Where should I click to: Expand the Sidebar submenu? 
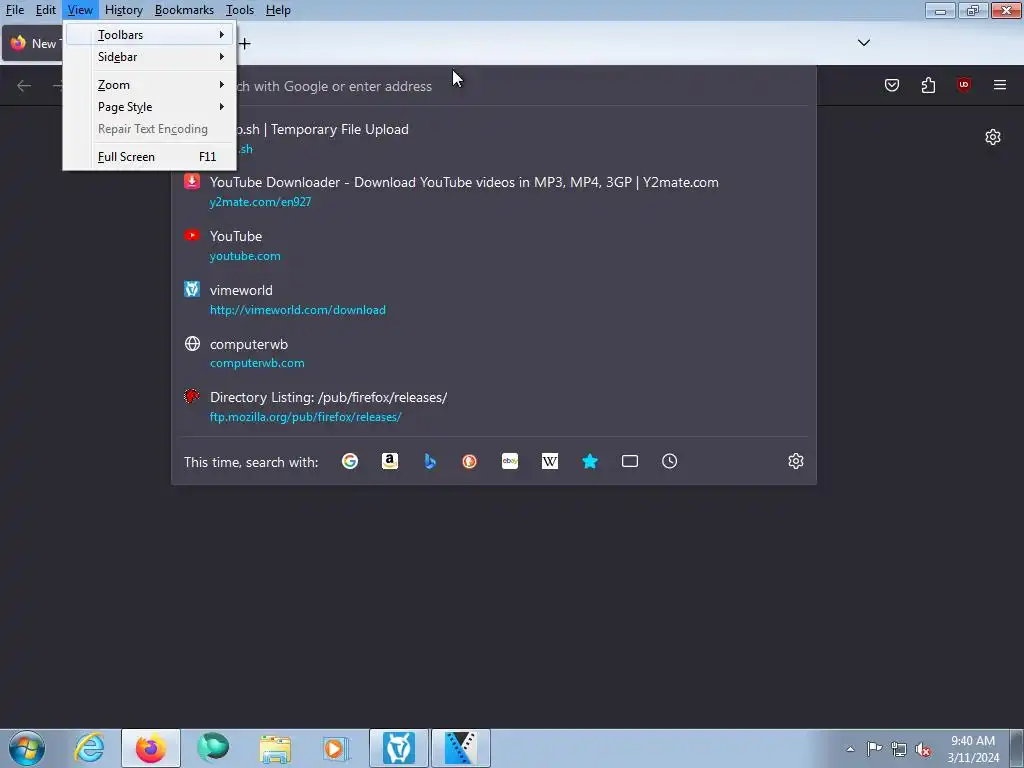[150, 57]
